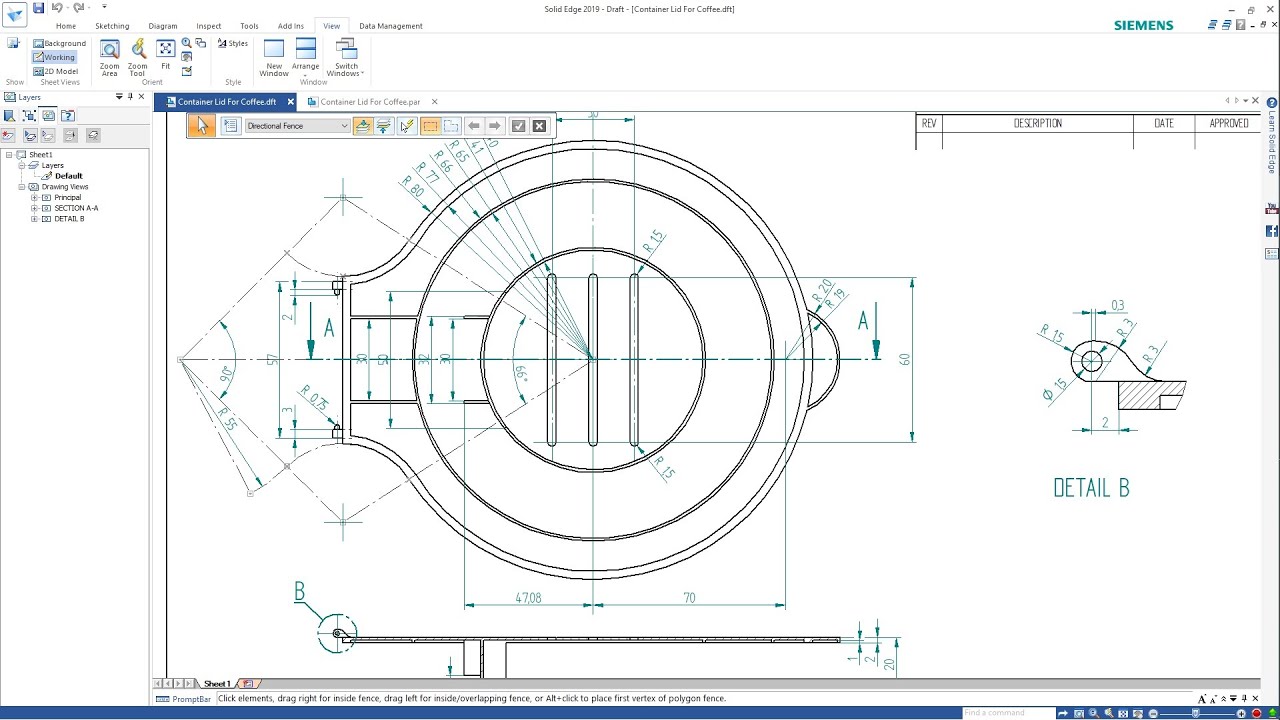Click the zoom slider in status bar
Screen dimensions: 1280x720
click(x=1196, y=713)
